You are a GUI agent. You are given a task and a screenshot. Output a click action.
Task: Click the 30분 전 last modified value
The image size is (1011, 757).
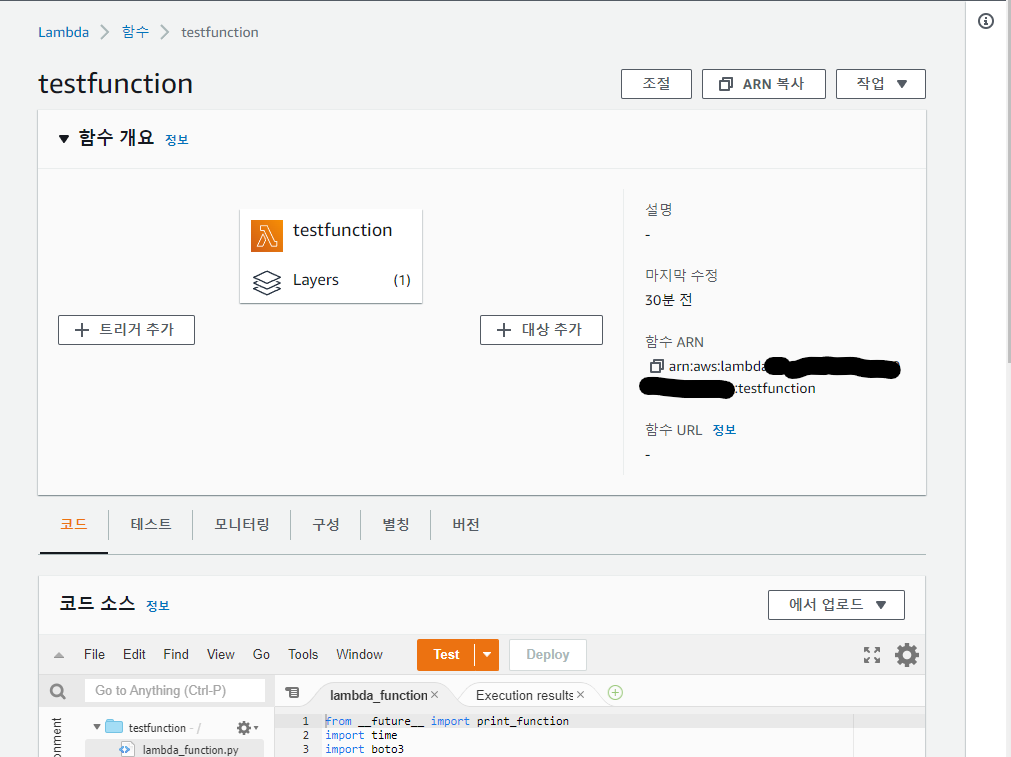[669, 300]
